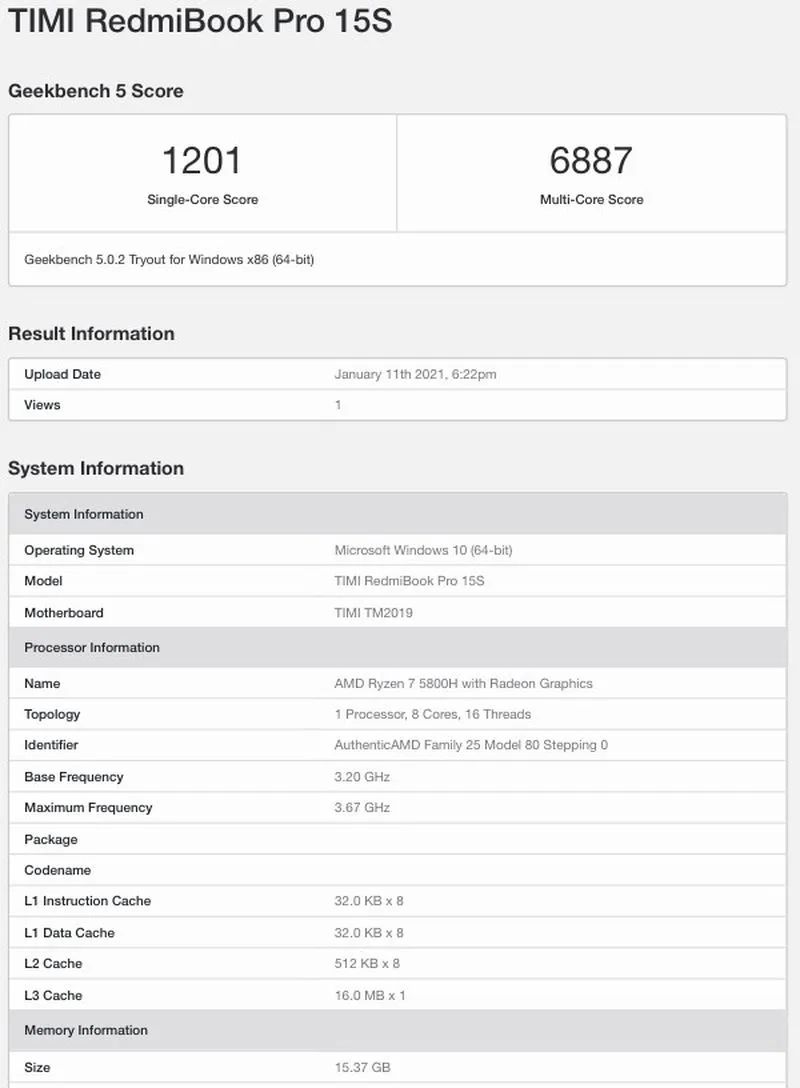Click the page title "TIMI RedmiBook Pro 15S"
The width and height of the screenshot is (800, 1088).
point(200,20)
